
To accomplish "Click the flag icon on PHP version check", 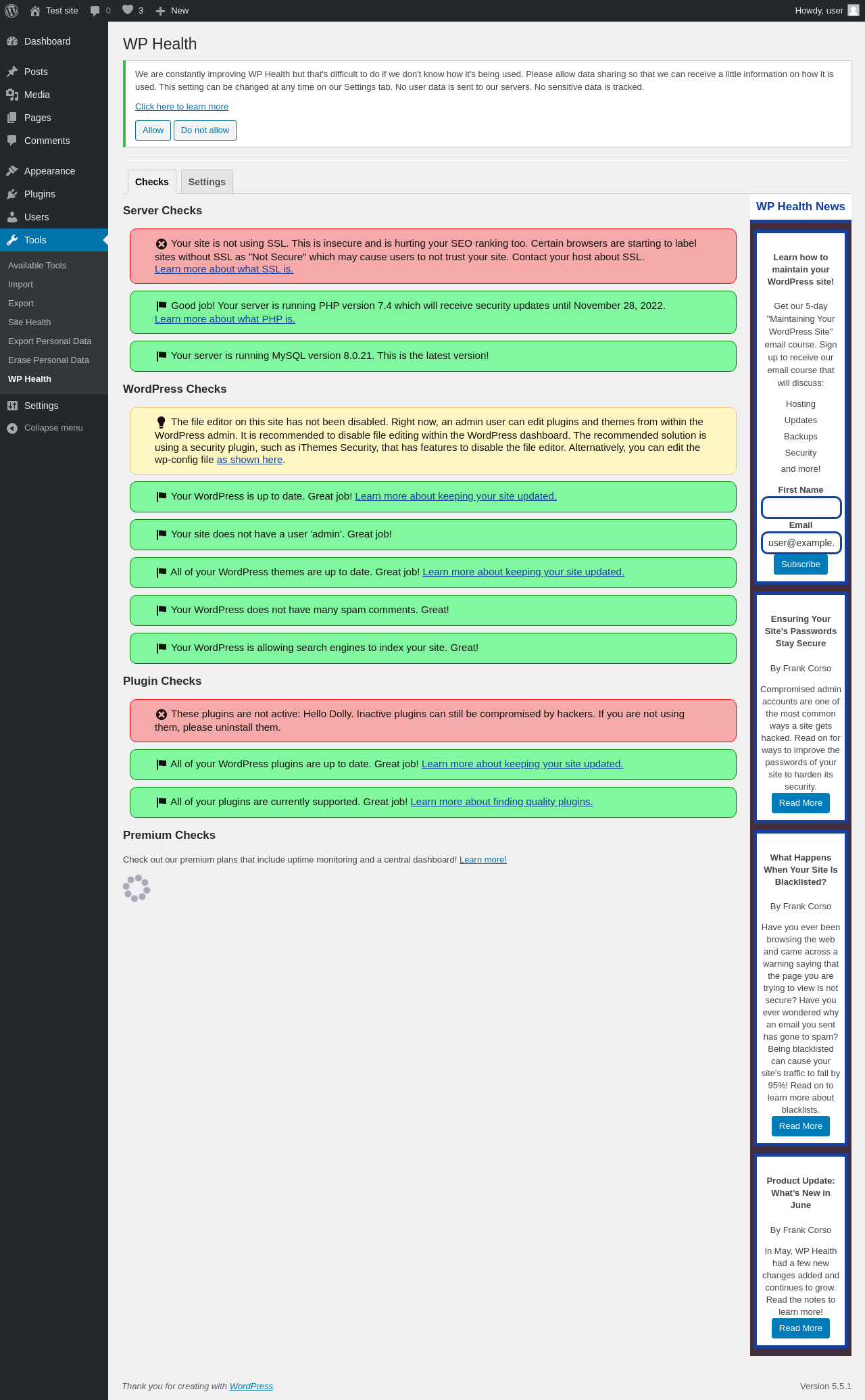I will pyautogui.click(x=161, y=306).
